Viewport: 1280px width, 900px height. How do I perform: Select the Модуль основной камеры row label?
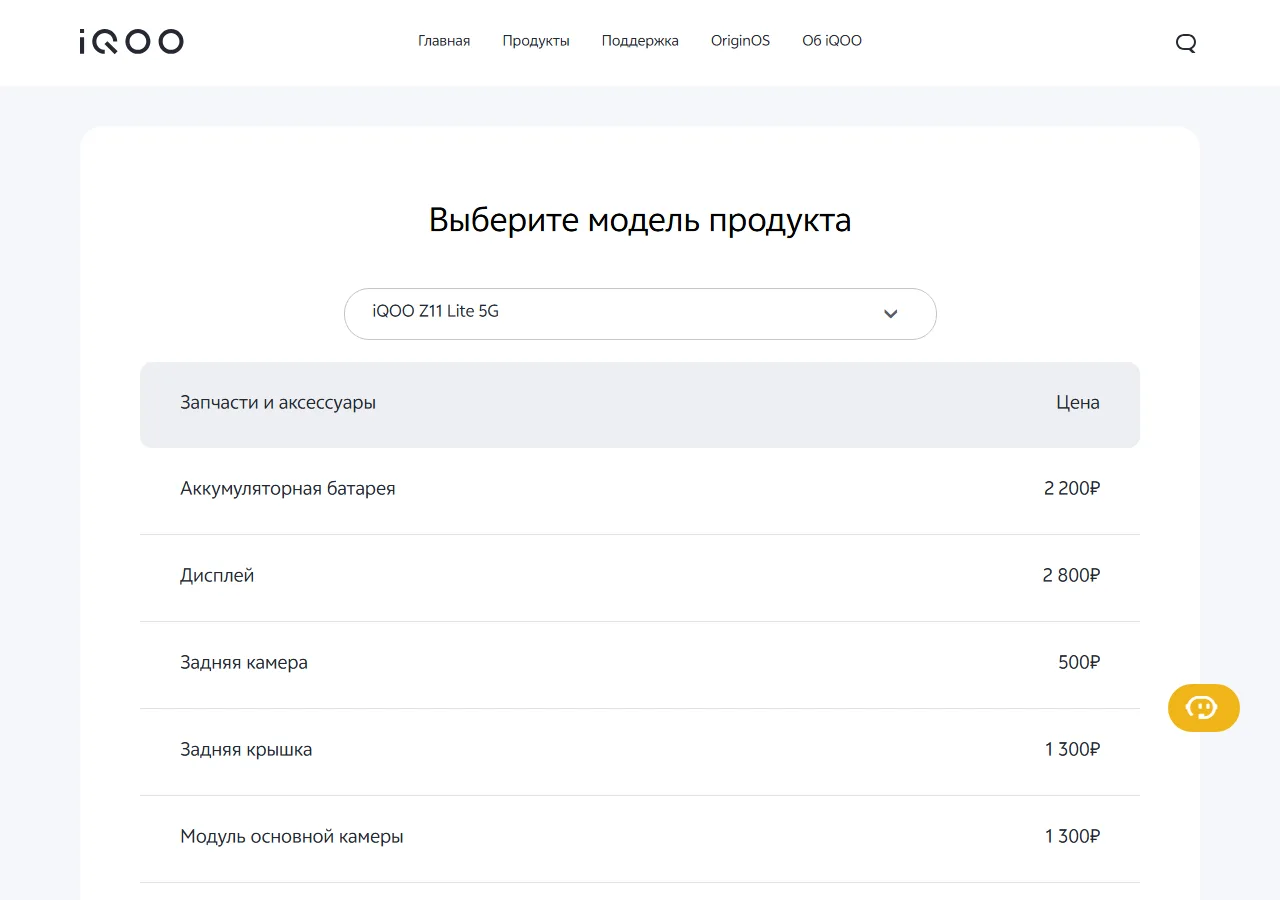[x=292, y=837]
